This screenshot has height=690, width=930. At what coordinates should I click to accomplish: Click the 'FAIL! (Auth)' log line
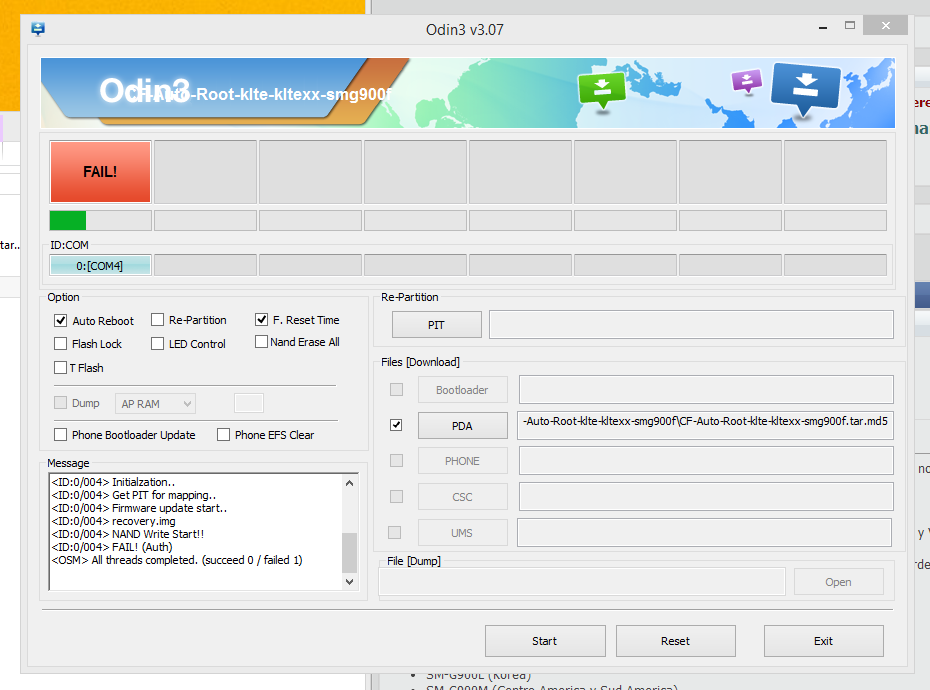[x=112, y=547]
